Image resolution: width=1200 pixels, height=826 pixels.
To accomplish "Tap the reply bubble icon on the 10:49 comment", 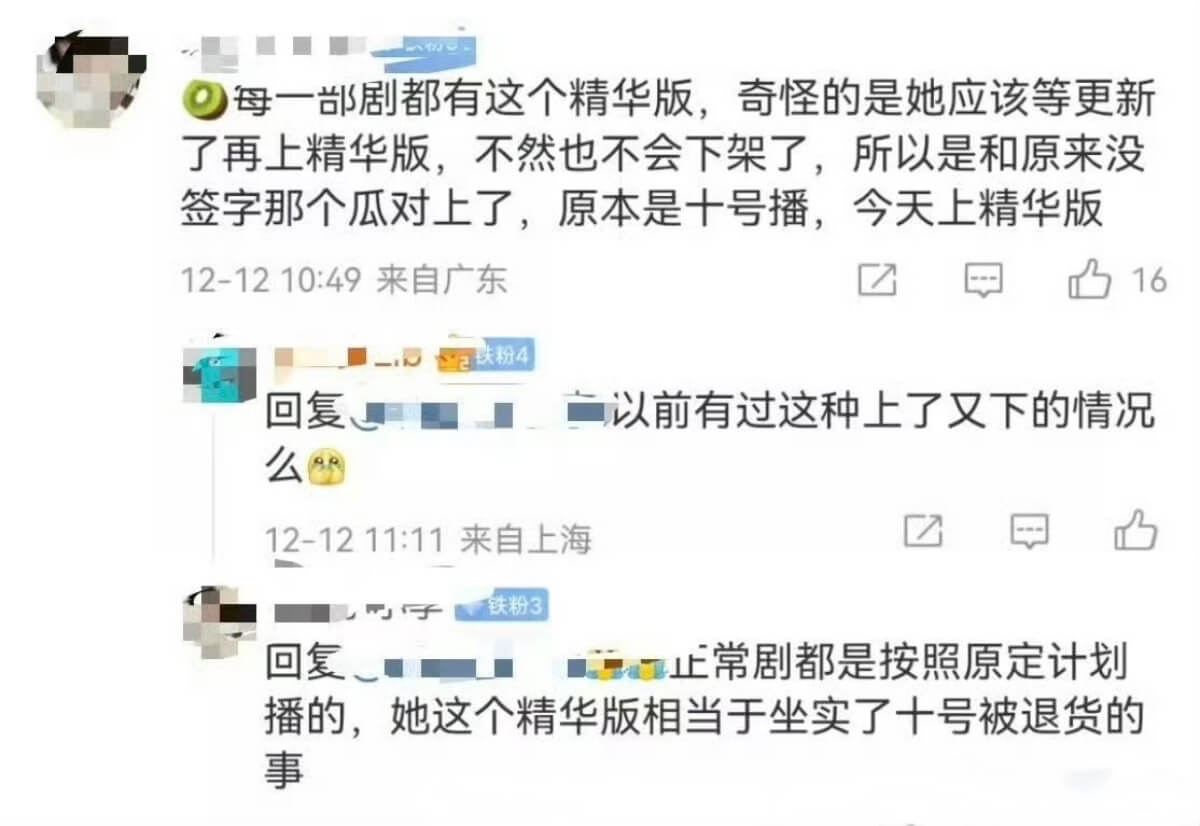I will point(983,281).
